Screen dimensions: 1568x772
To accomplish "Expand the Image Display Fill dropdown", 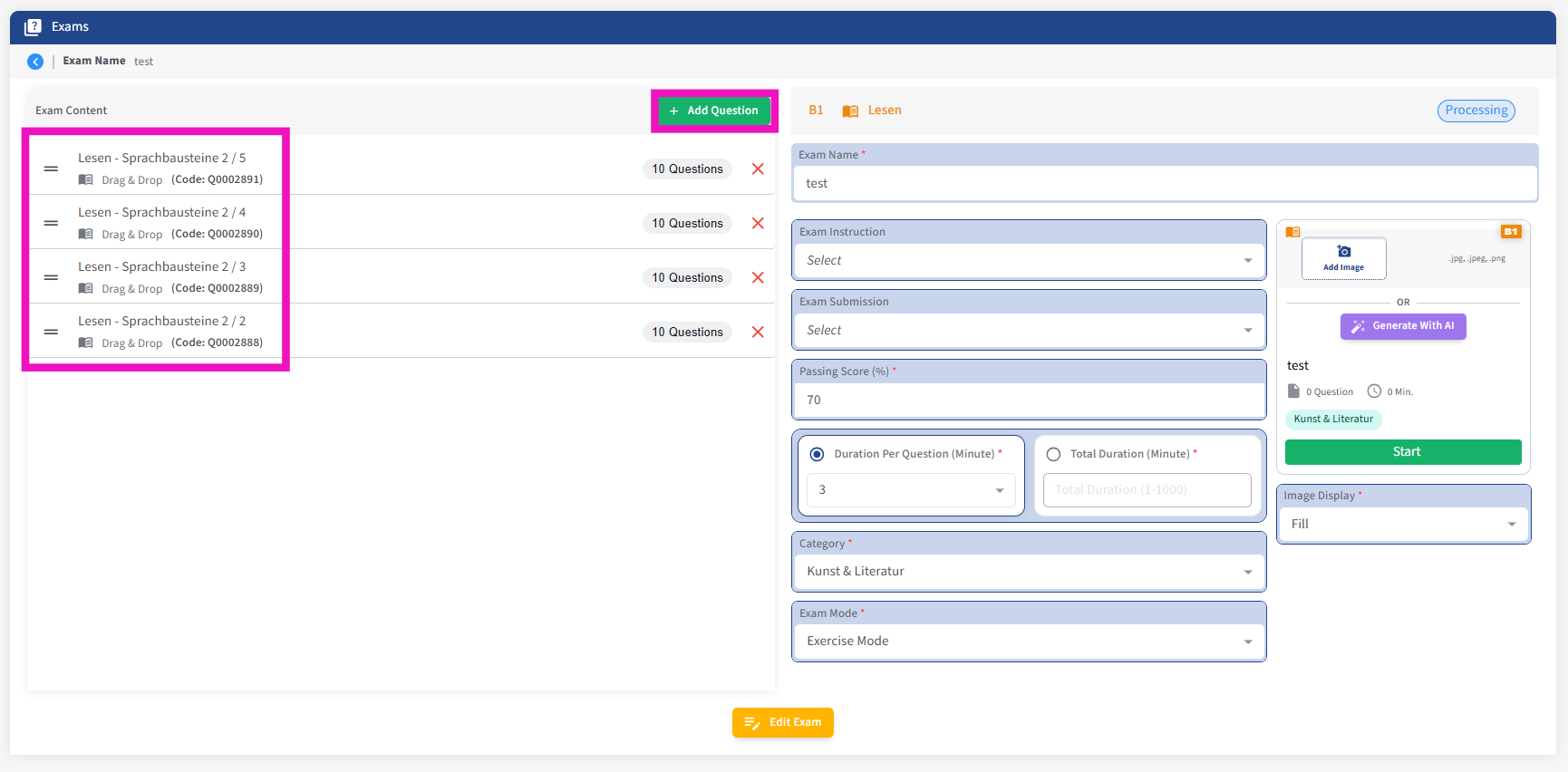I will (1402, 525).
